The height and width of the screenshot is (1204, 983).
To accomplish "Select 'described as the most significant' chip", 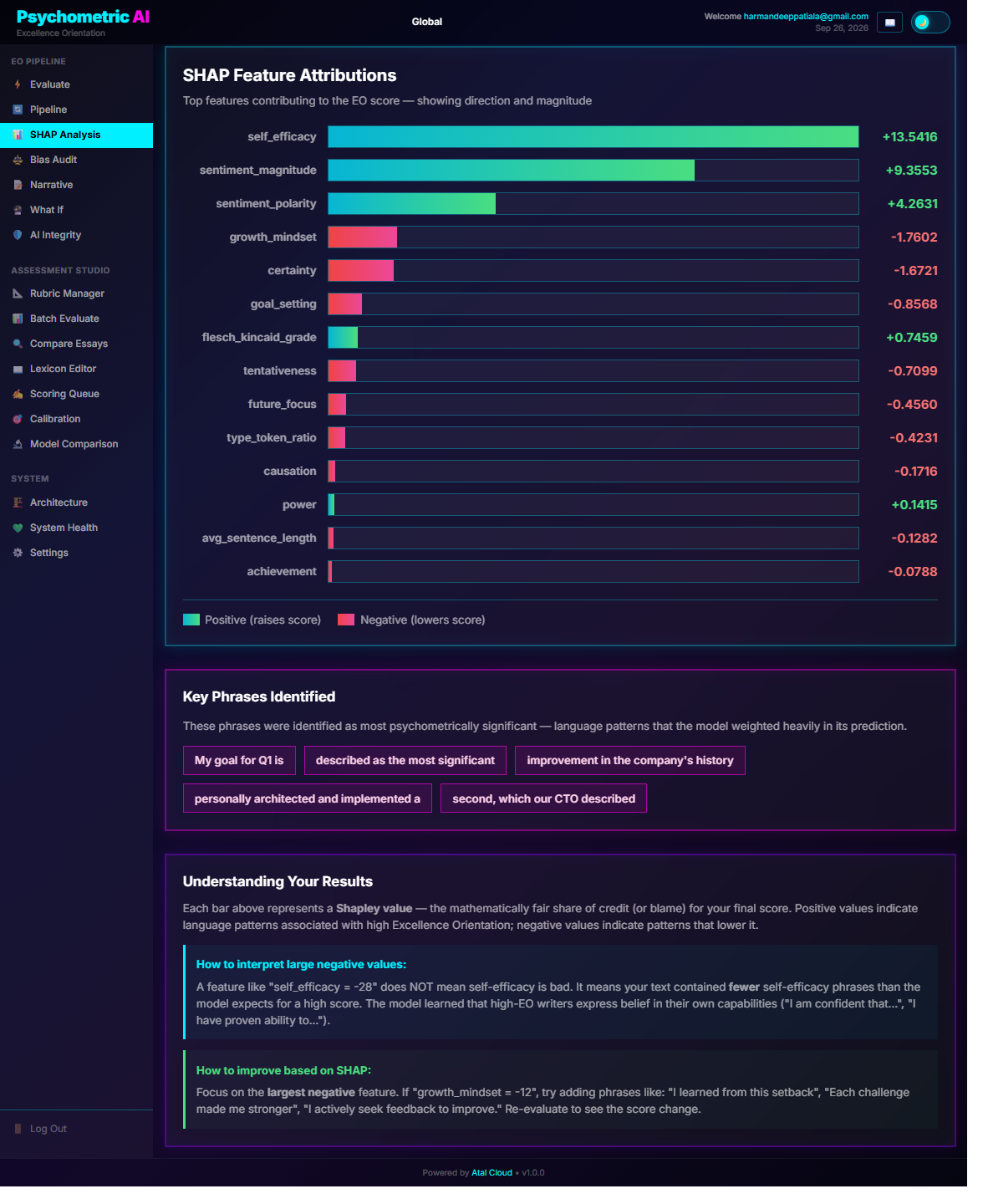I will coord(405,761).
